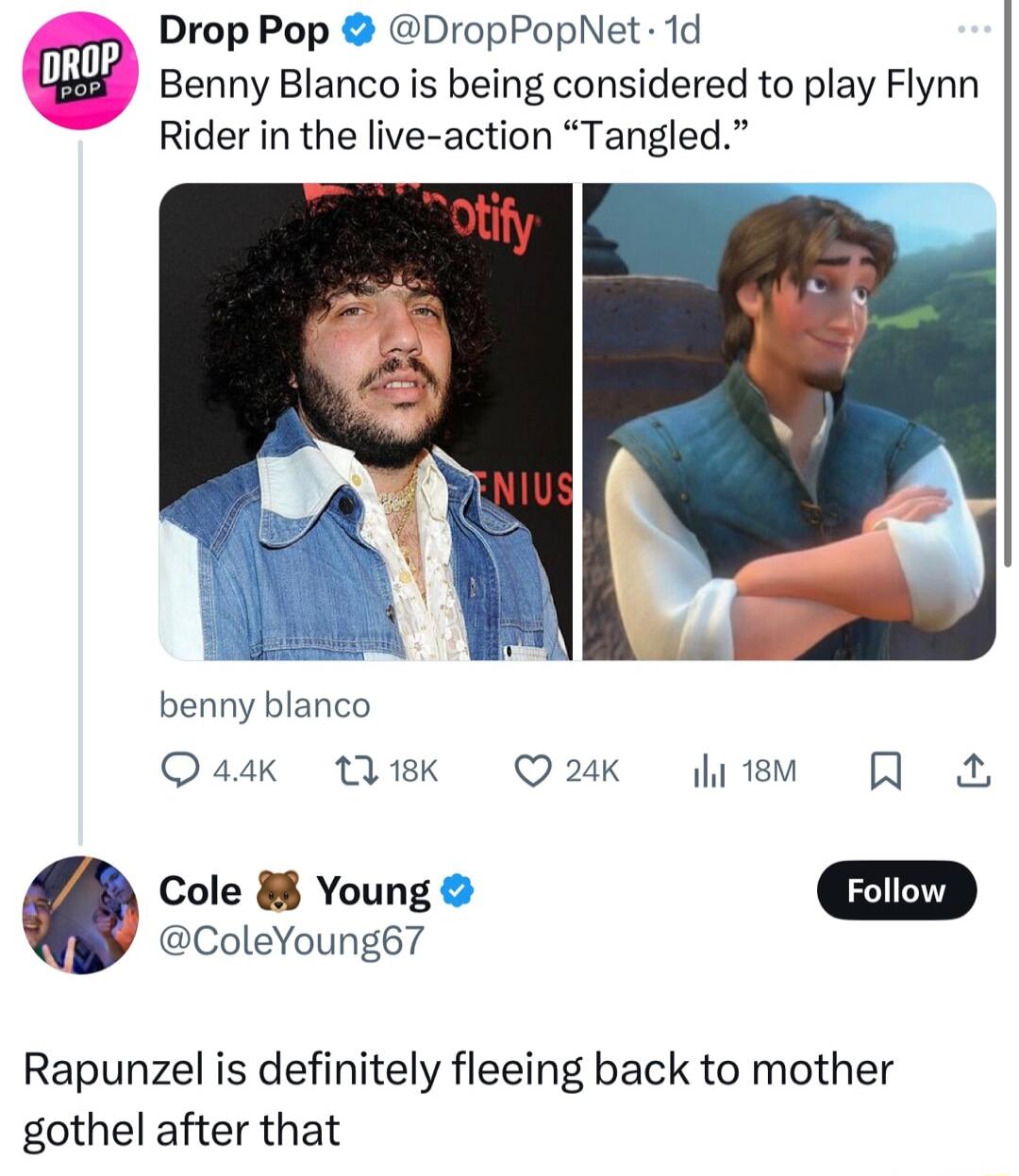
Task: Click Cole Young's verified badge
Action: [x=457, y=891]
